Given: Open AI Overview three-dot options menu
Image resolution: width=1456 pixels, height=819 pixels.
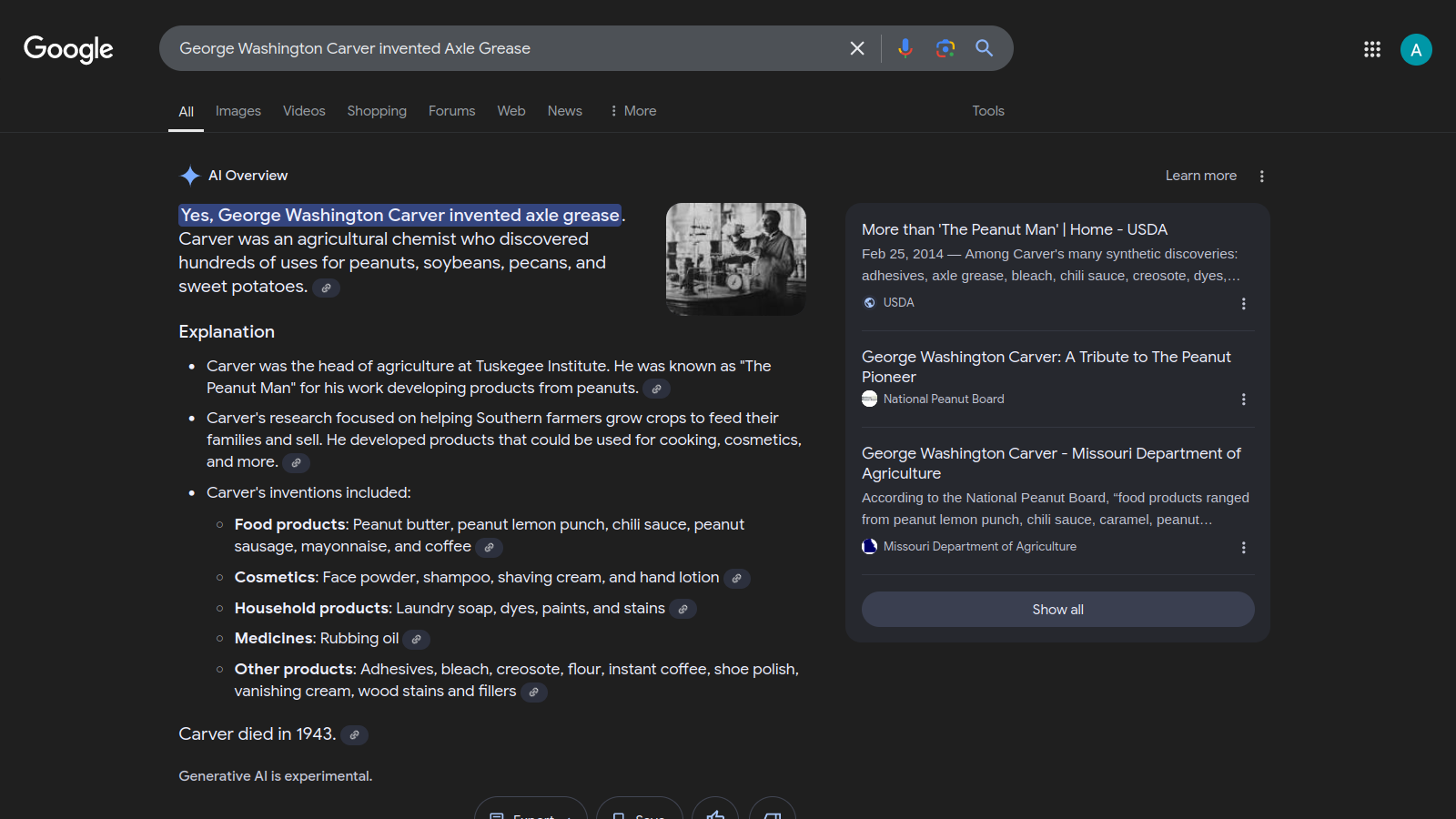Looking at the screenshot, I should click(x=1262, y=177).
